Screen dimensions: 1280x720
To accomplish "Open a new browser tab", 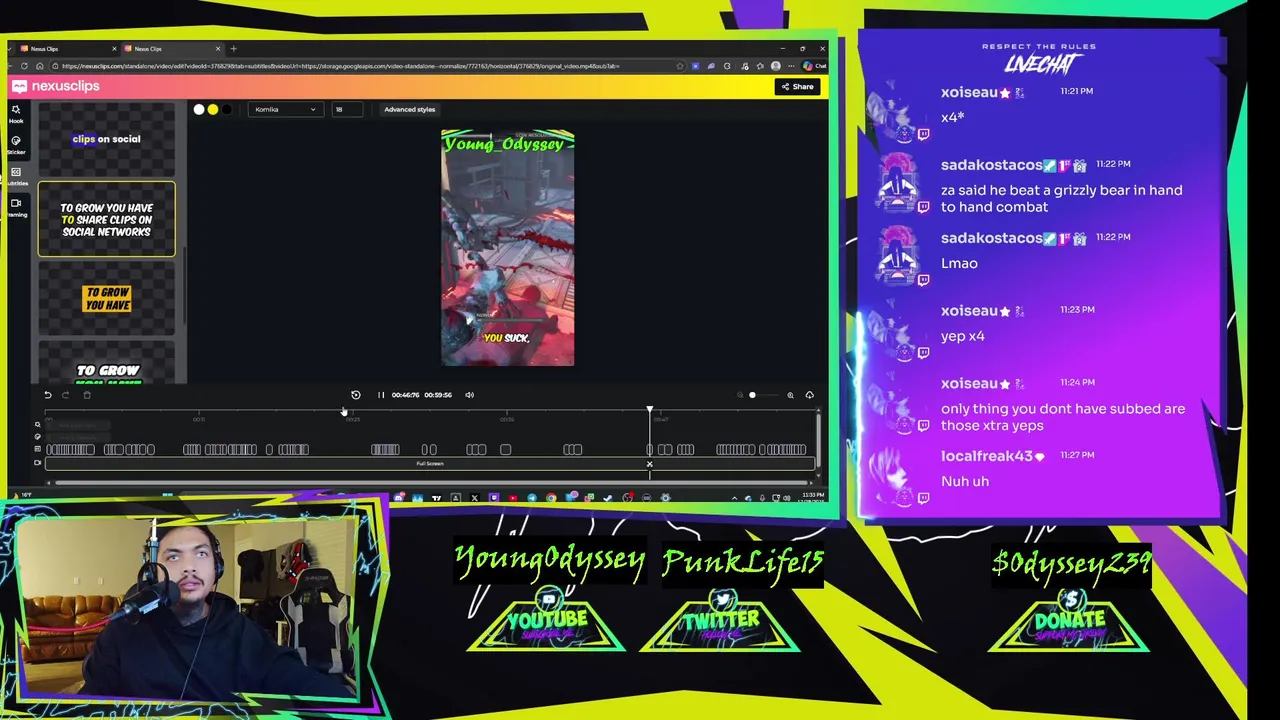I will click(234, 49).
